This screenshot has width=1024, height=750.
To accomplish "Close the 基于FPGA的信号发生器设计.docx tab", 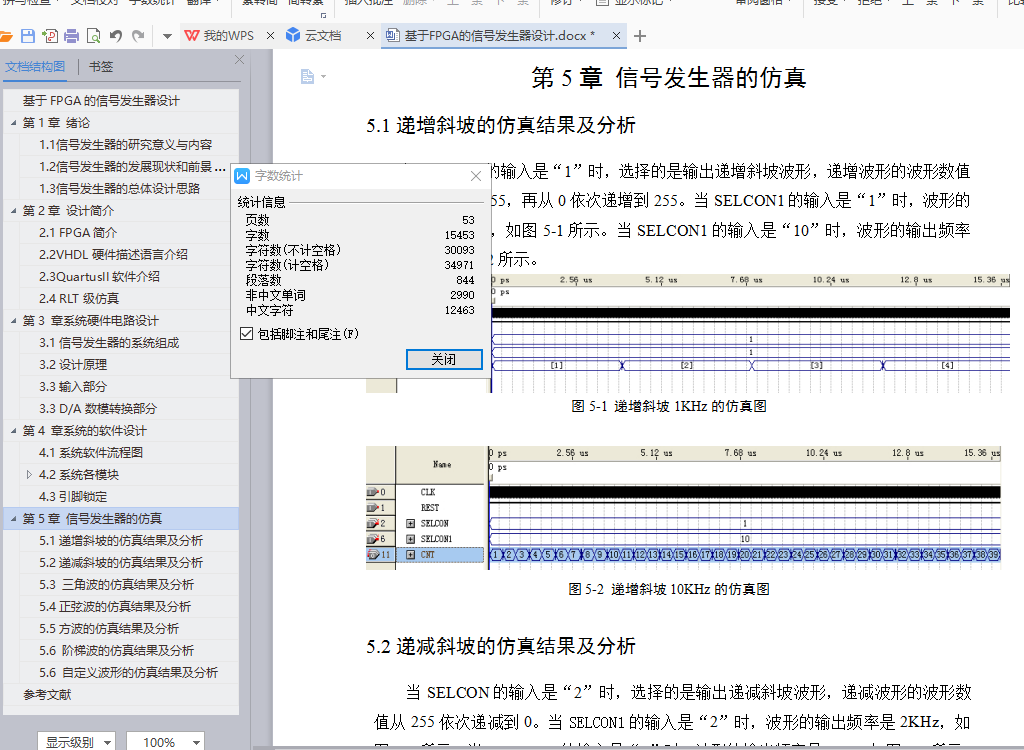I will pos(616,36).
